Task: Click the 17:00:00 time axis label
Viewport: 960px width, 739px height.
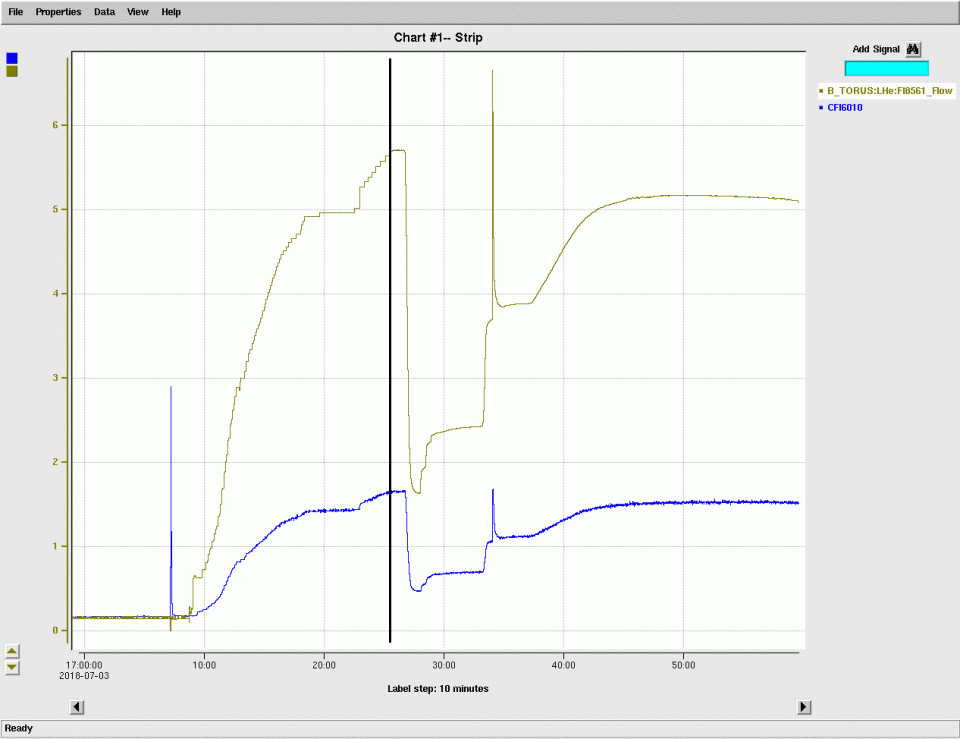Action: pyautogui.click(x=84, y=666)
